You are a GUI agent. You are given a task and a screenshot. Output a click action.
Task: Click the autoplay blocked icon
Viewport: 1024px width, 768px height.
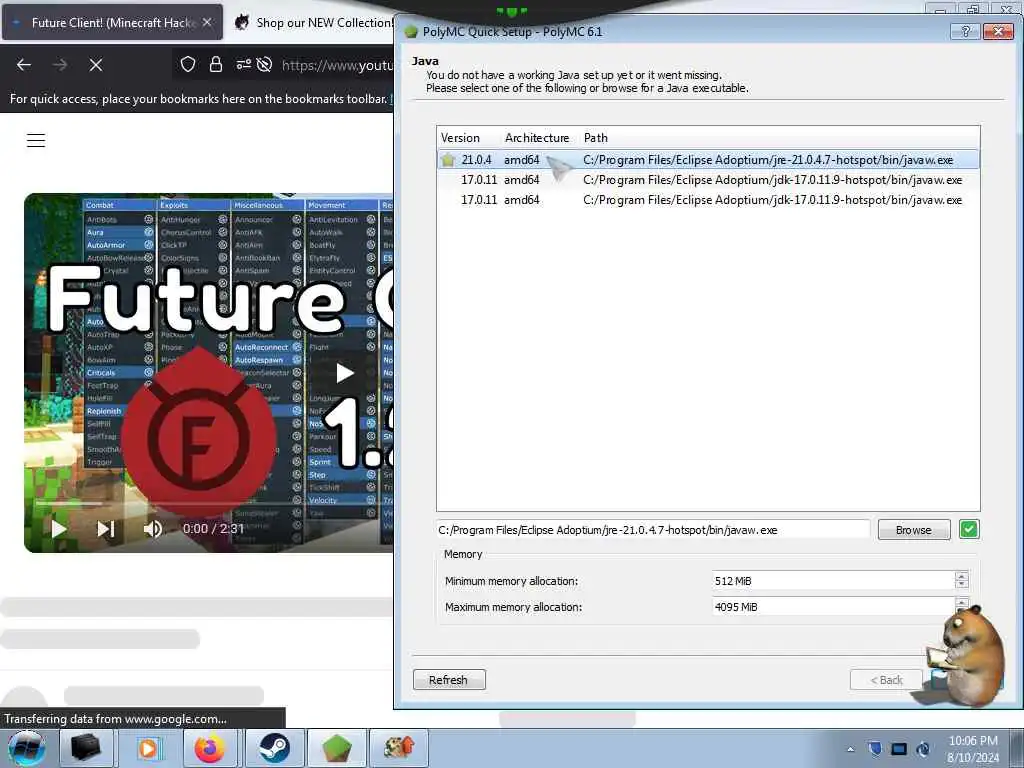point(264,64)
